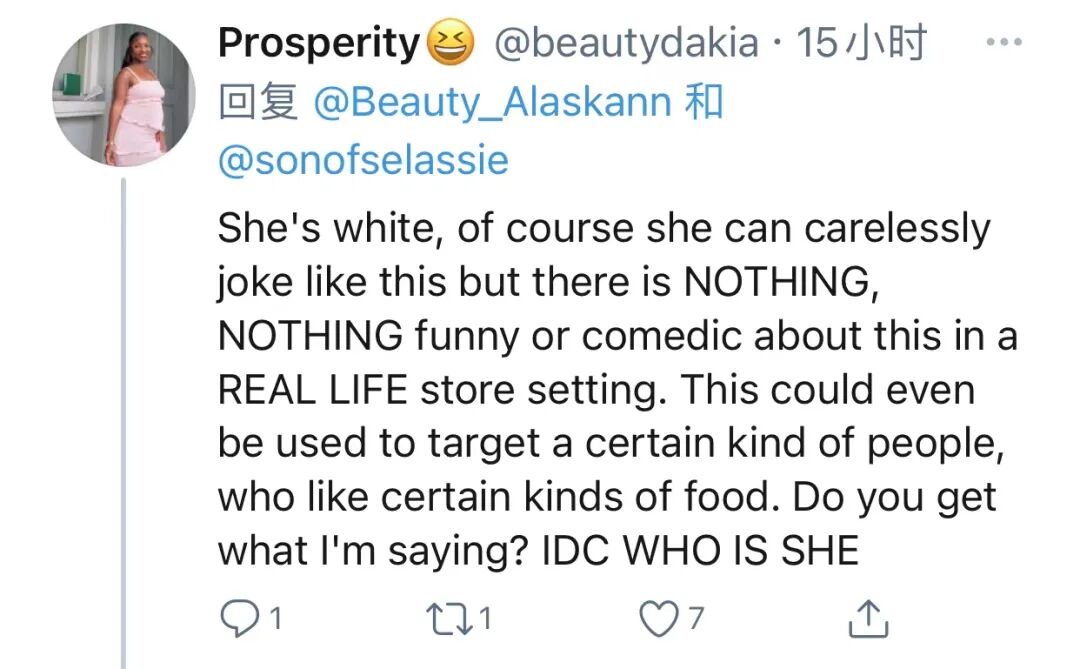Open the @sonofselassie mention link

[x=363, y=160]
